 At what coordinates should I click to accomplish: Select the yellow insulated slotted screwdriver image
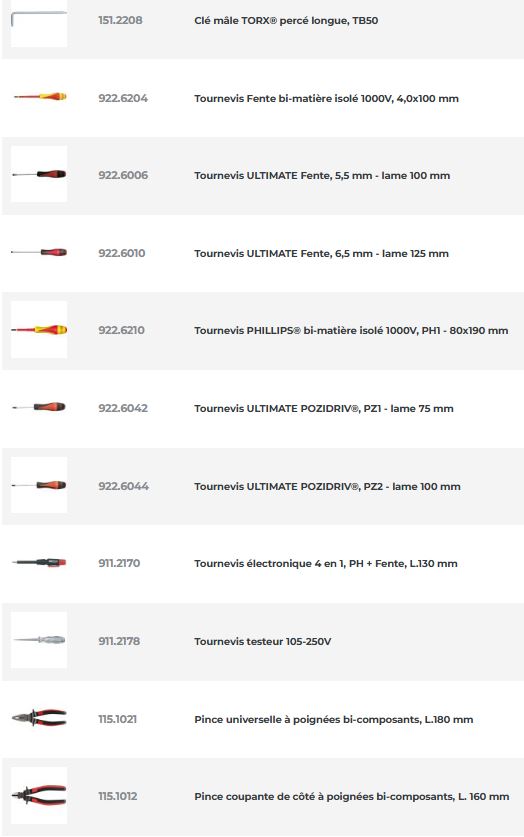pyautogui.click(x=39, y=97)
